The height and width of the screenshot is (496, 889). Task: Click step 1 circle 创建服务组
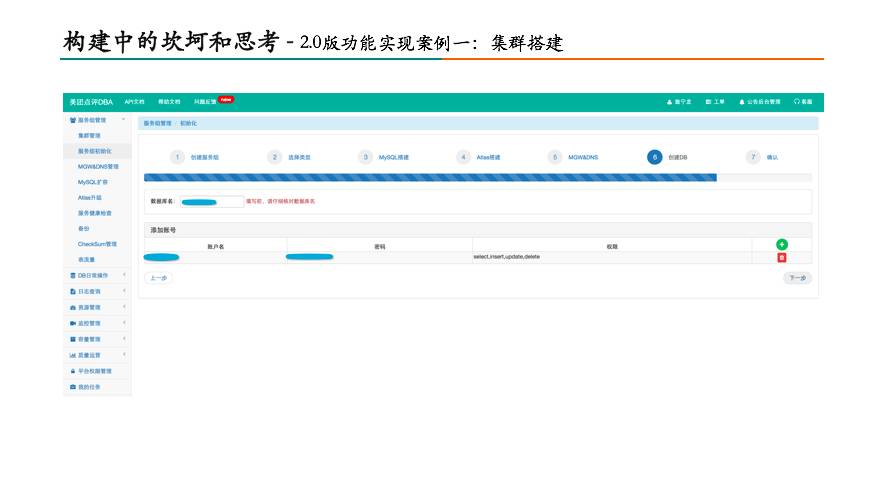coord(177,157)
